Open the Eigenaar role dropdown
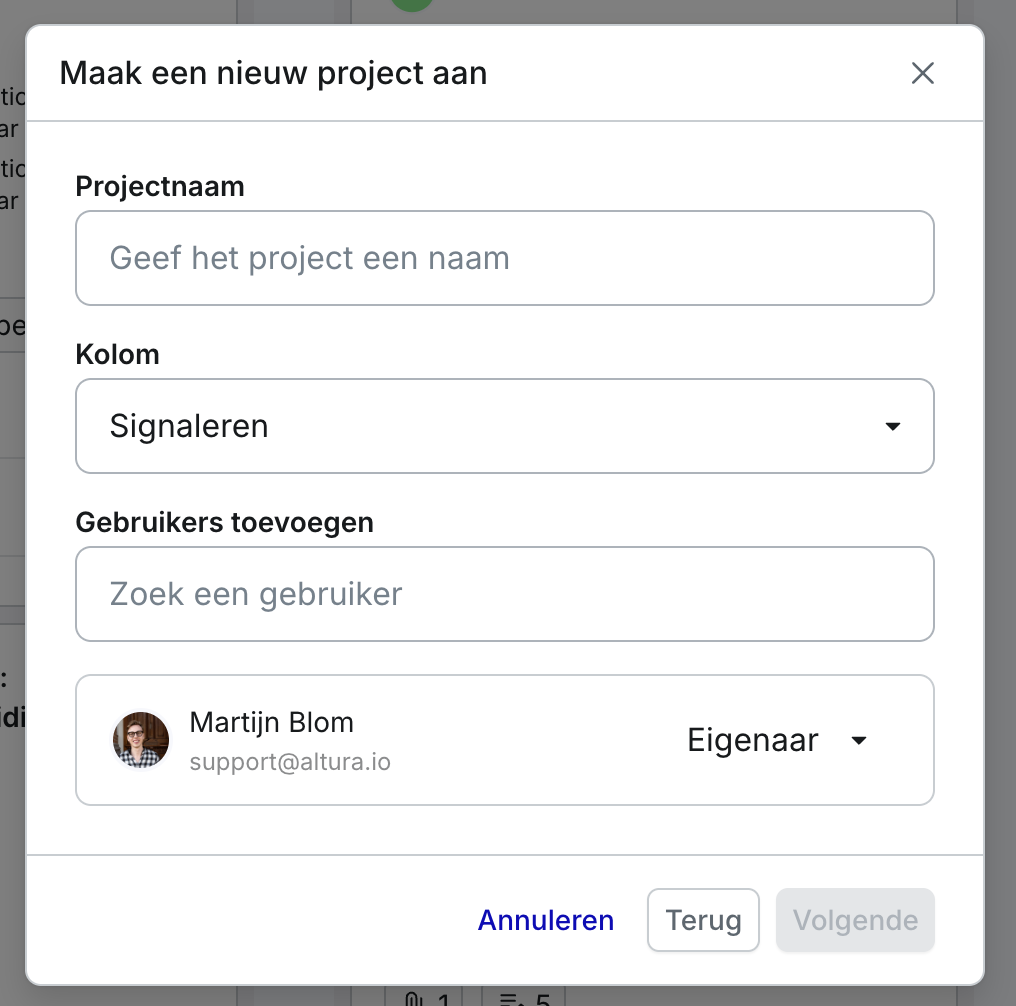The height and width of the screenshot is (1006, 1016). 776,741
